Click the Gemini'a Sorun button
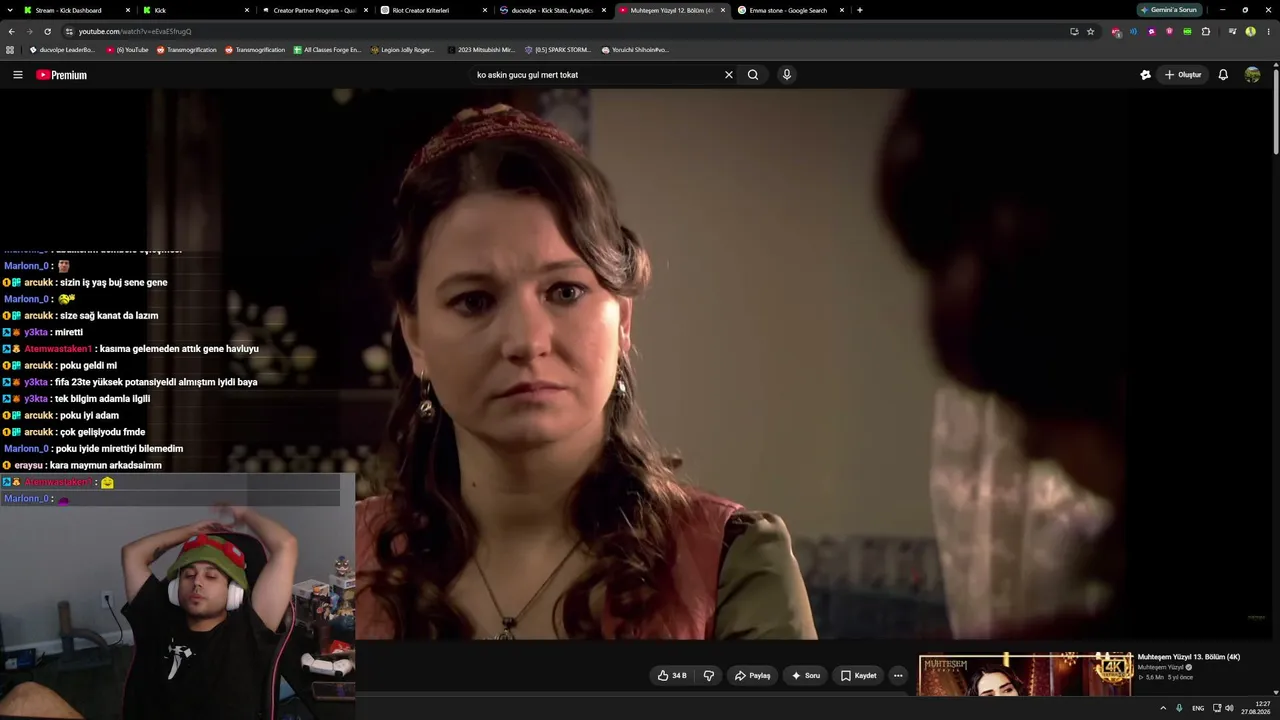Viewport: 1280px width, 720px height. [1169, 10]
